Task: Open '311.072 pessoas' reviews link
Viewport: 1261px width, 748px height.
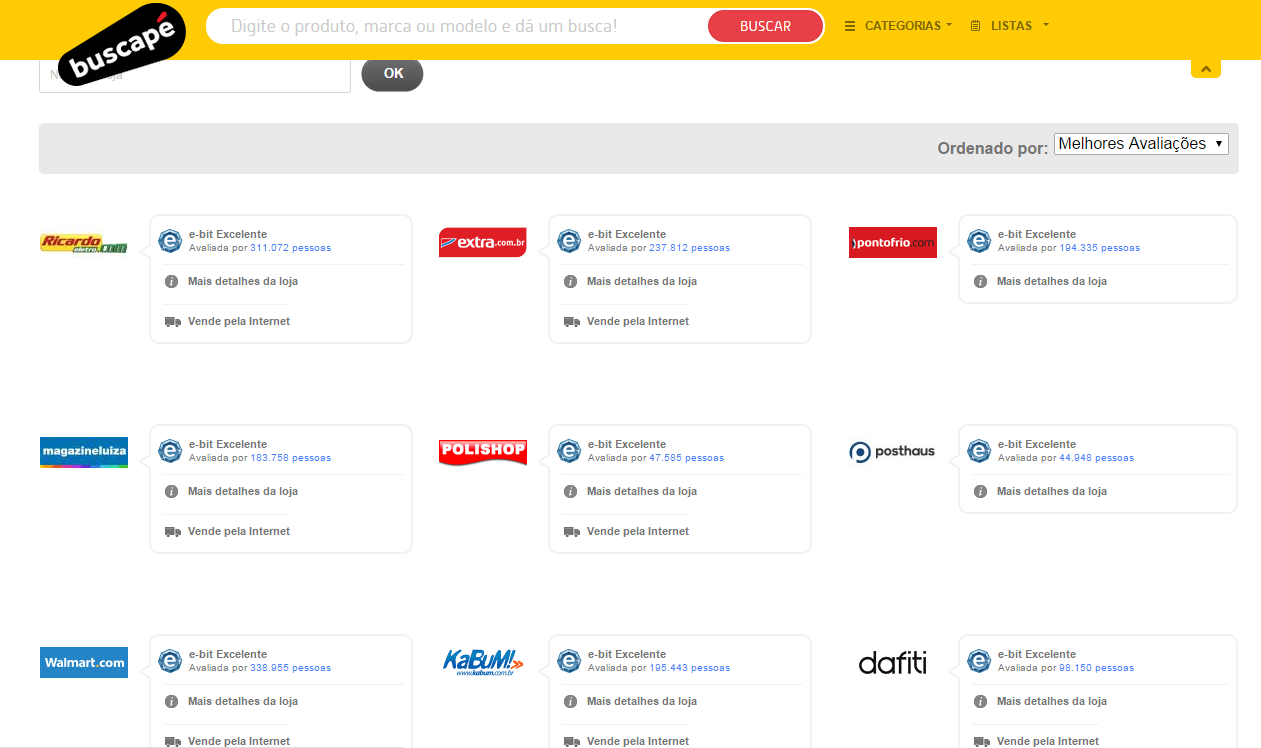Action: (290, 248)
